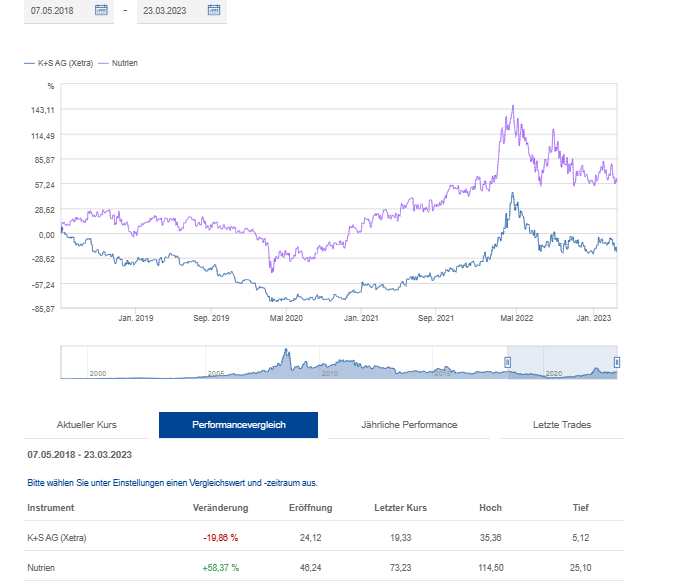Click the Tief column header
This screenshot has height=587, width=685.
(x=582, y=508)
